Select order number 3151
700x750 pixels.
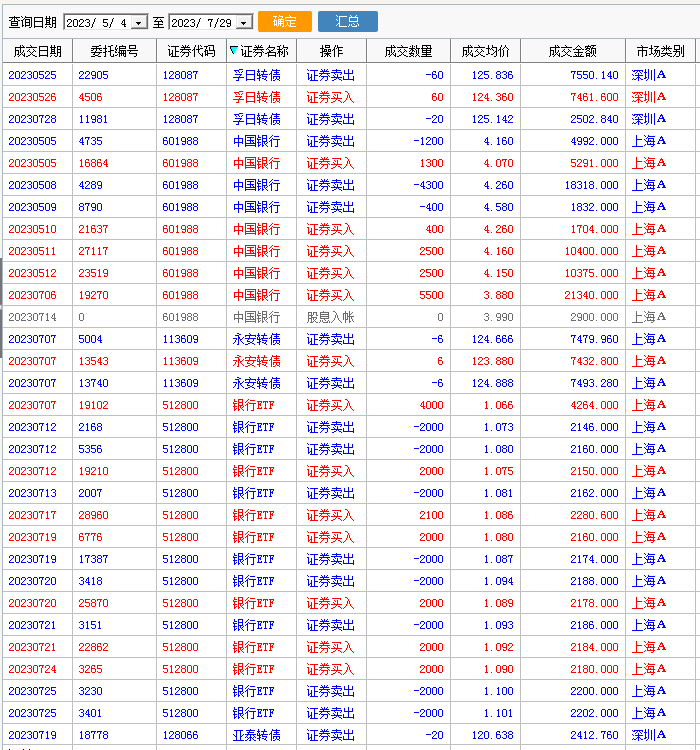click(90, 625)
